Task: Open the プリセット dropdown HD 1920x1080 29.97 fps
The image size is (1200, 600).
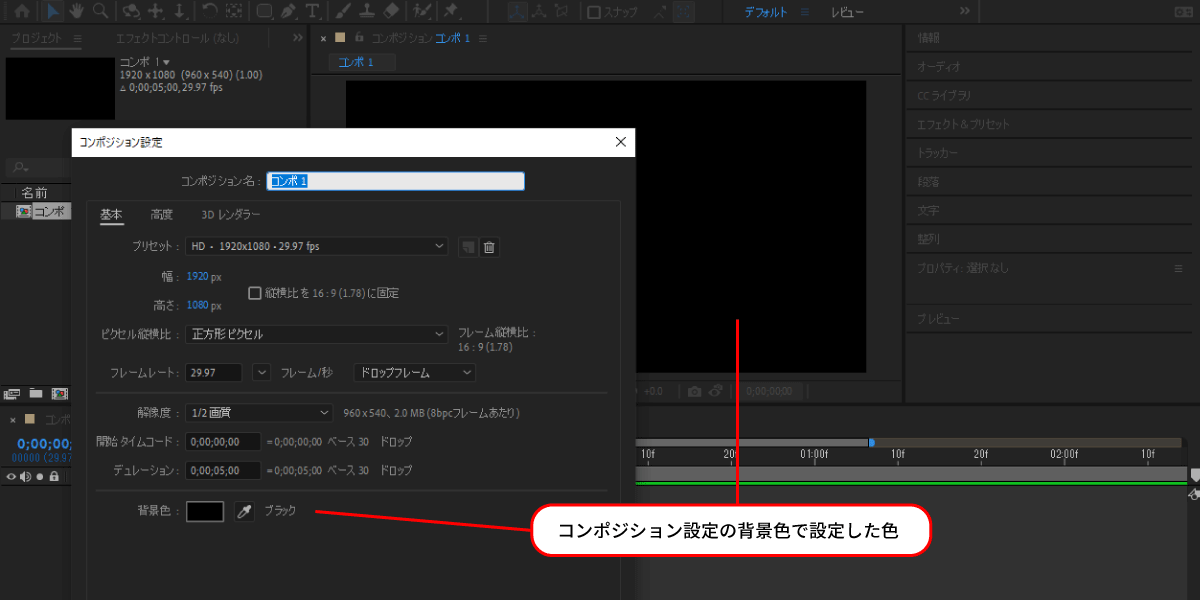Action: (x=317, y=246)
